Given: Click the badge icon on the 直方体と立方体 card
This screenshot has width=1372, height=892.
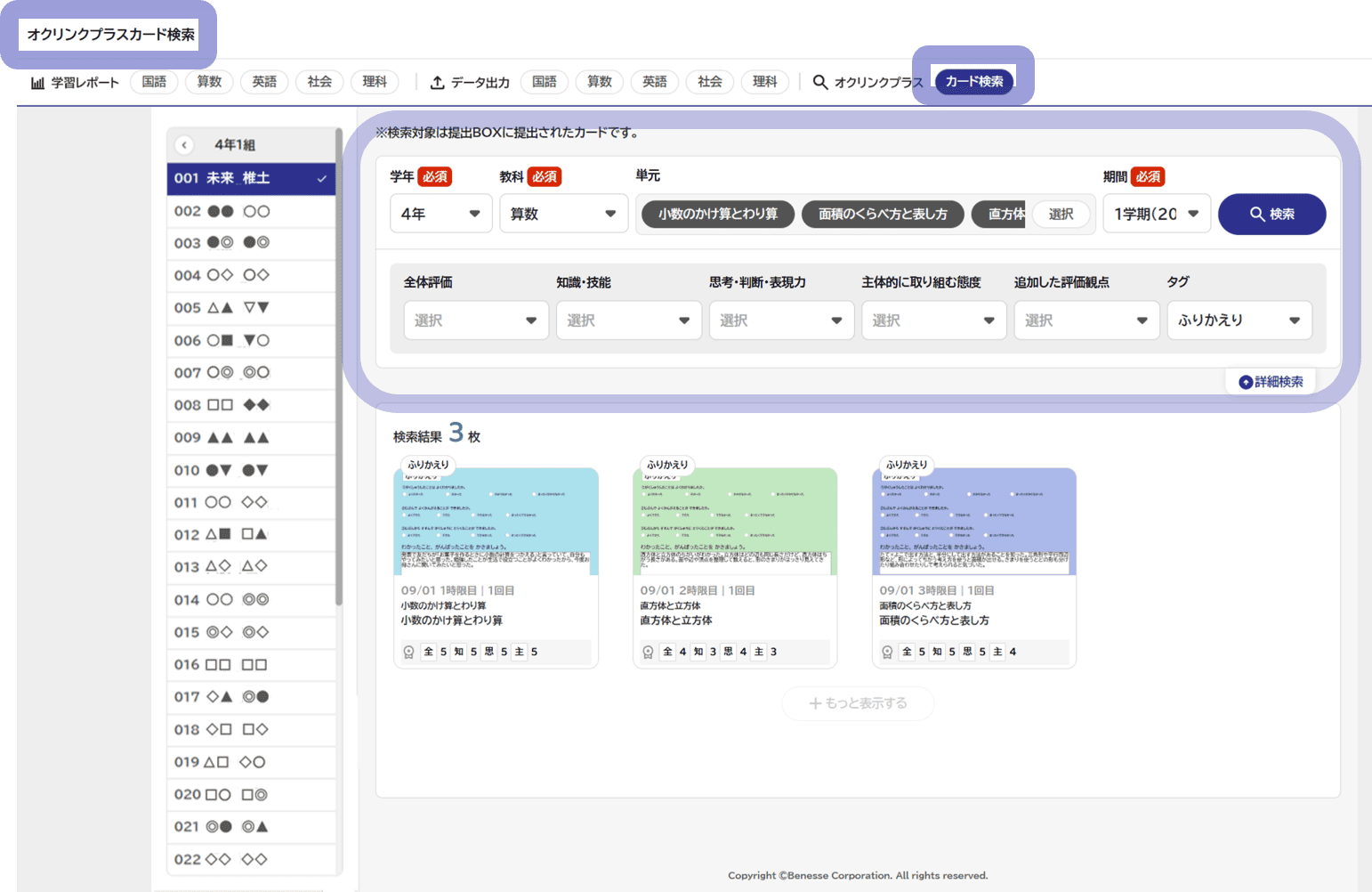Looking at the screenshot, I should point(649,652).
